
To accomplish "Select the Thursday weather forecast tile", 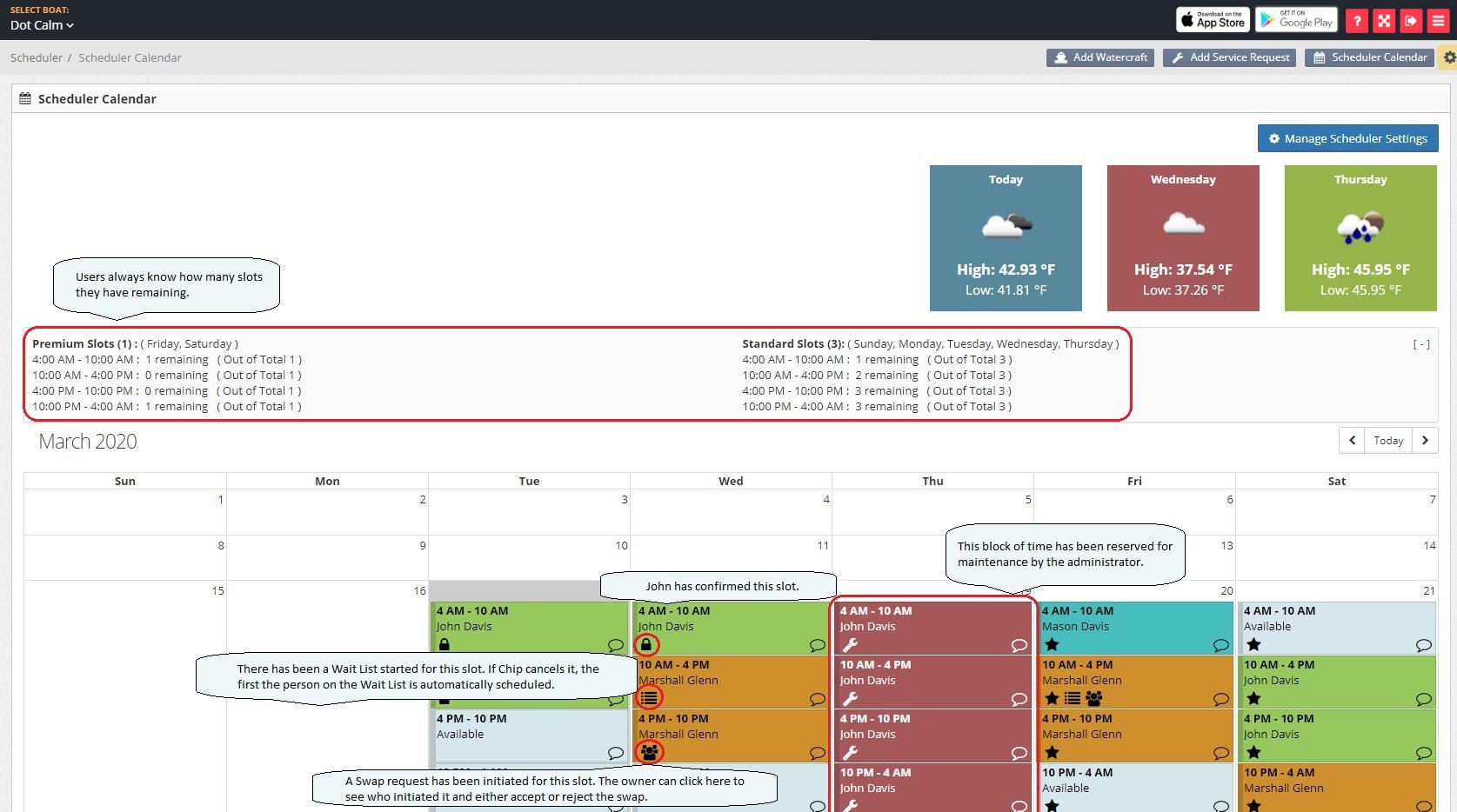I will pos(1360,237).
